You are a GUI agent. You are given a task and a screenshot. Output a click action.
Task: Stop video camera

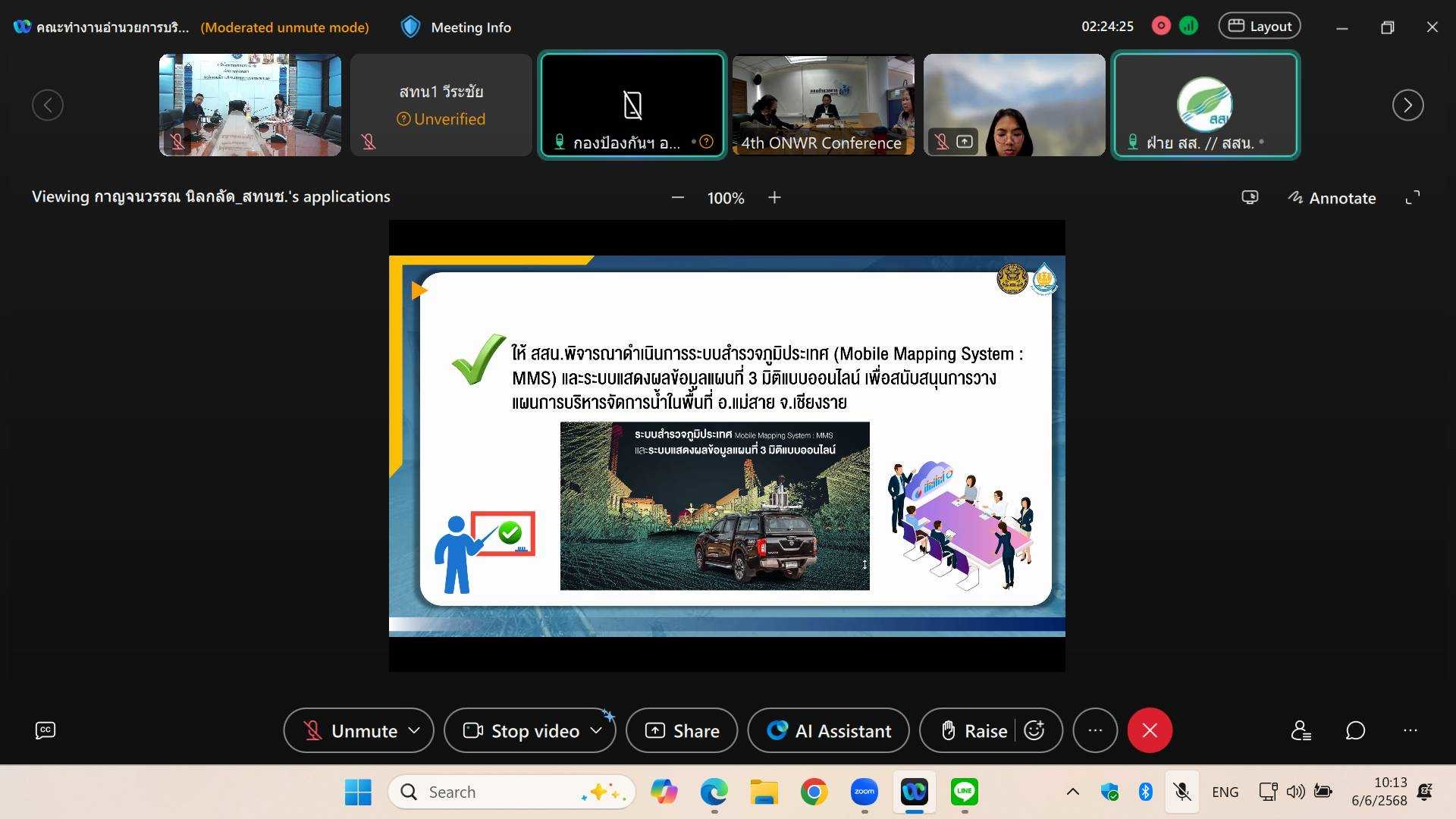[x=523, y=730]
